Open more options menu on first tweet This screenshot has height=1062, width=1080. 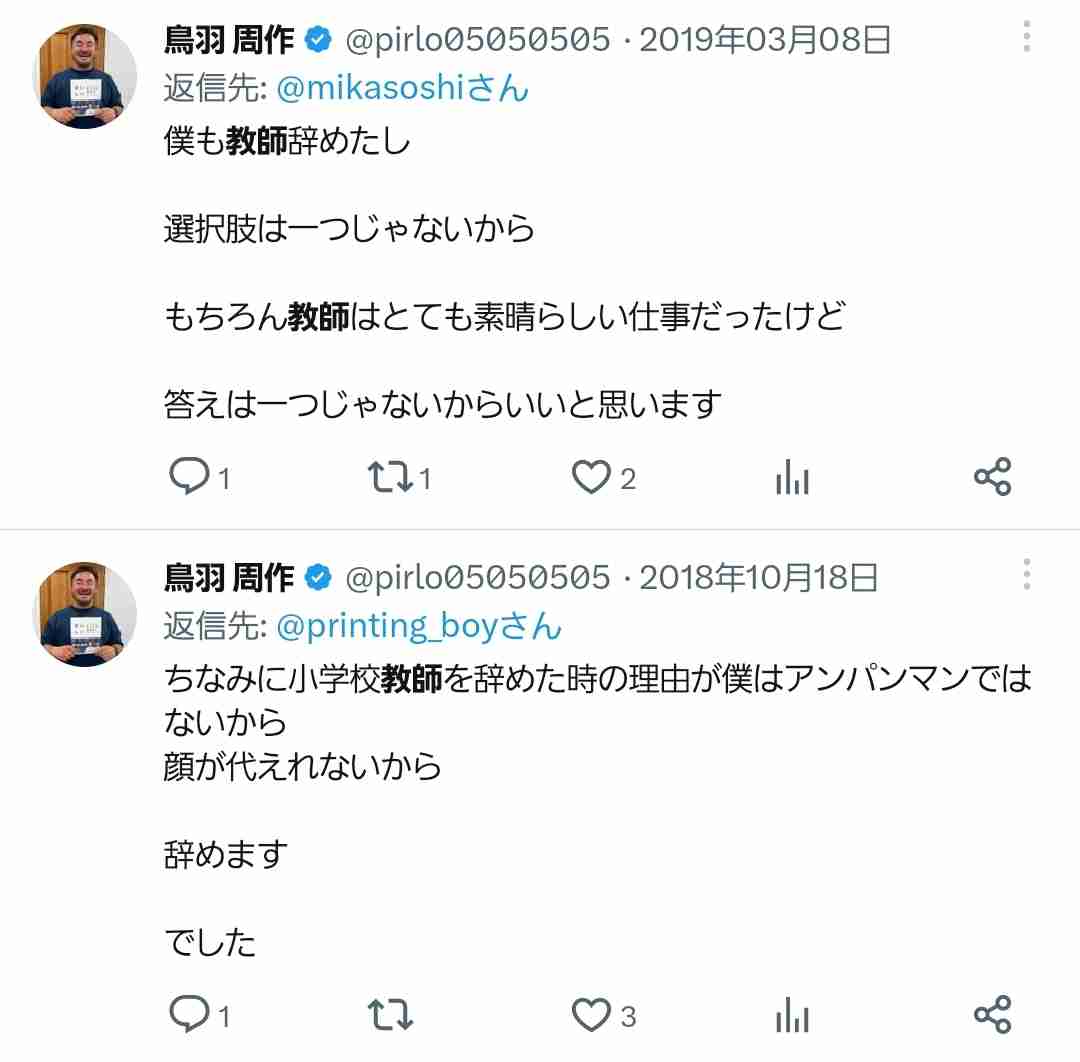[x=1027, y=37]
